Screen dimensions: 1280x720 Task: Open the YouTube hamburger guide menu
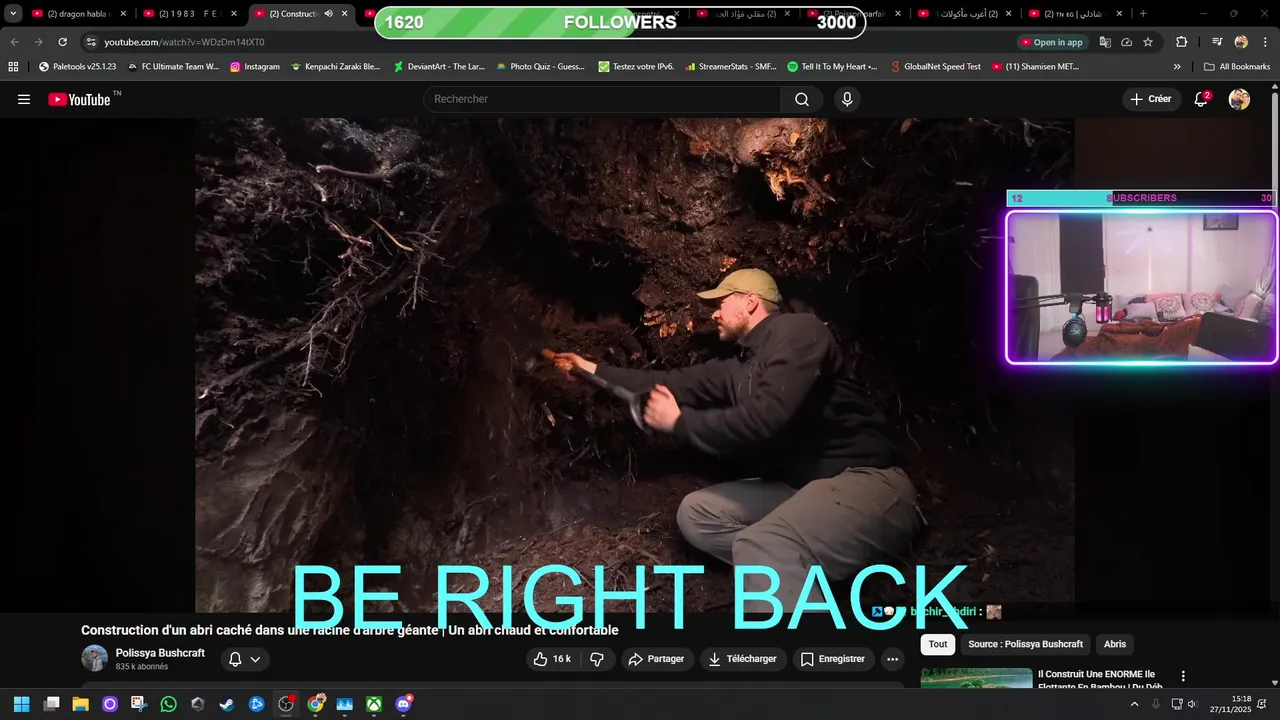(24, 99)
